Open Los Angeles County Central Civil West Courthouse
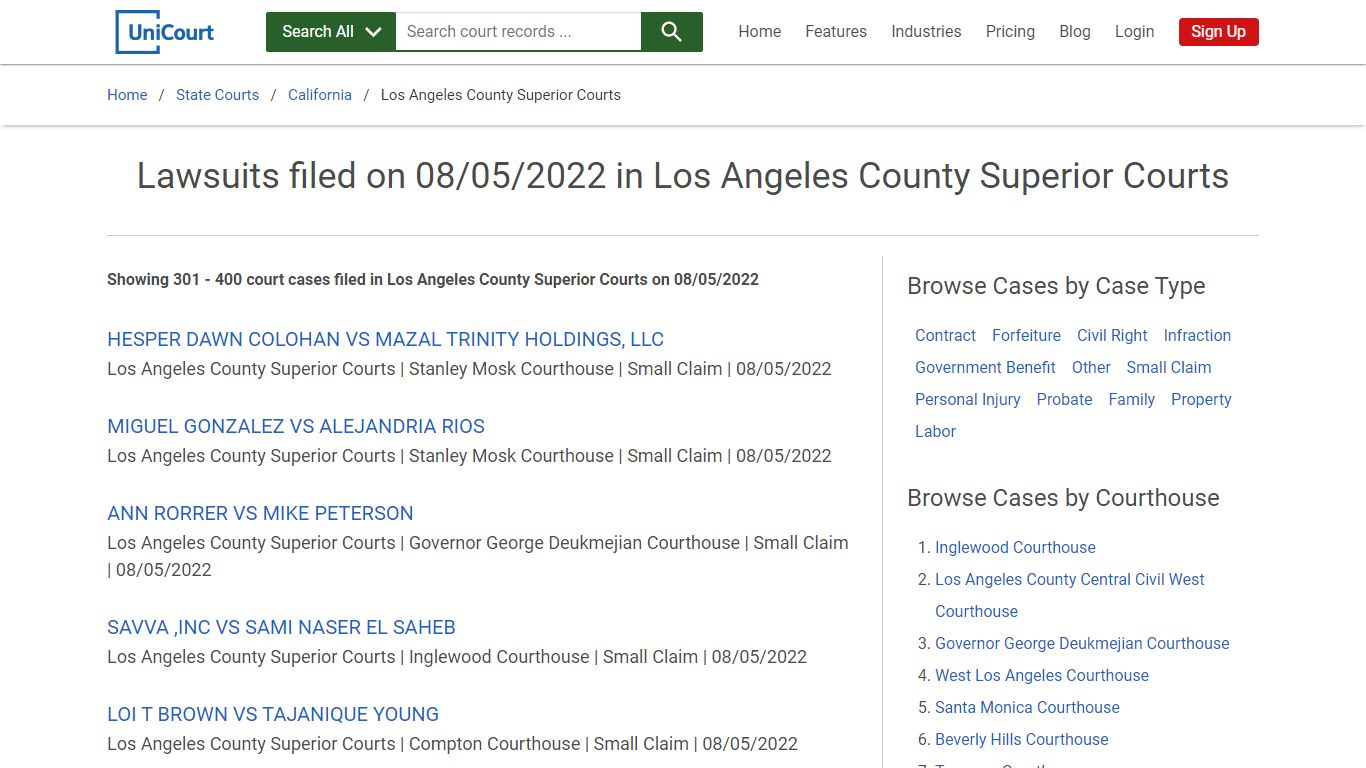Image resolution: width=1366 pixels, height=768 pixels. [x=1070, y=595]
